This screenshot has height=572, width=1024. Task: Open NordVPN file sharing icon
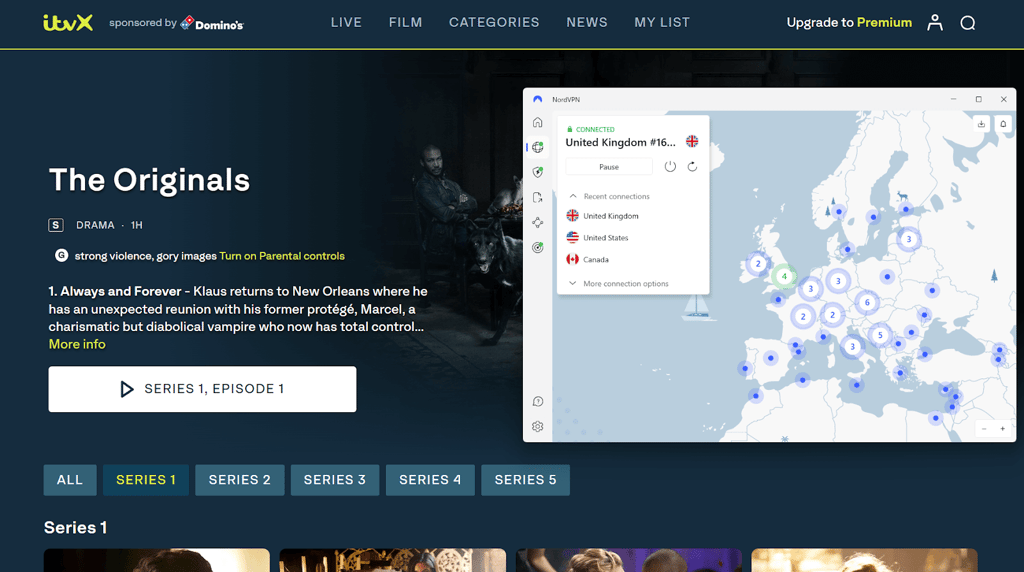[x=537, y=197]
